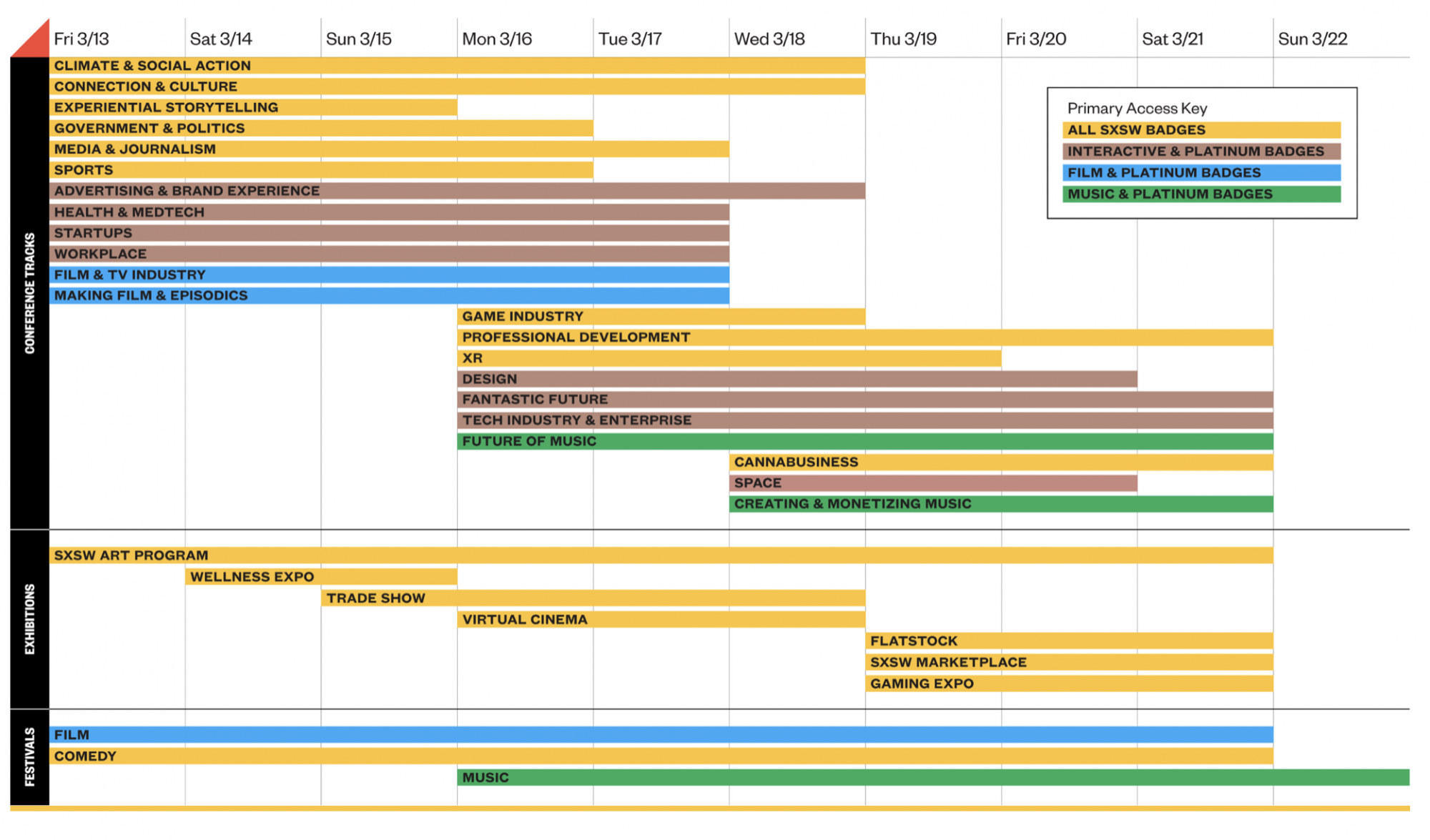Select the Virtual Cinema bar
This screenshot has height=840, width=1430.
(661, 620)
